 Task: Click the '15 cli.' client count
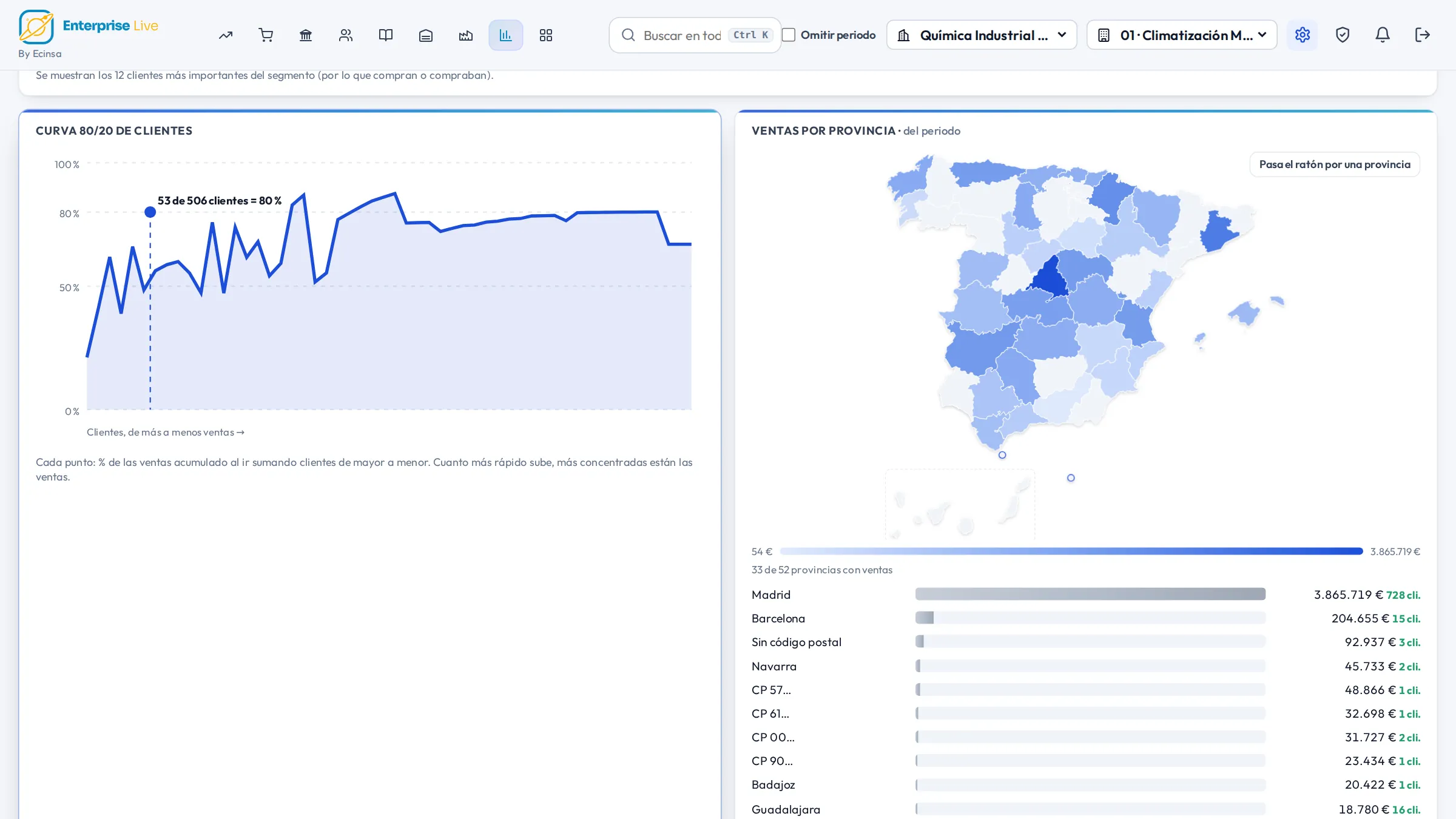click(1406, 619)
